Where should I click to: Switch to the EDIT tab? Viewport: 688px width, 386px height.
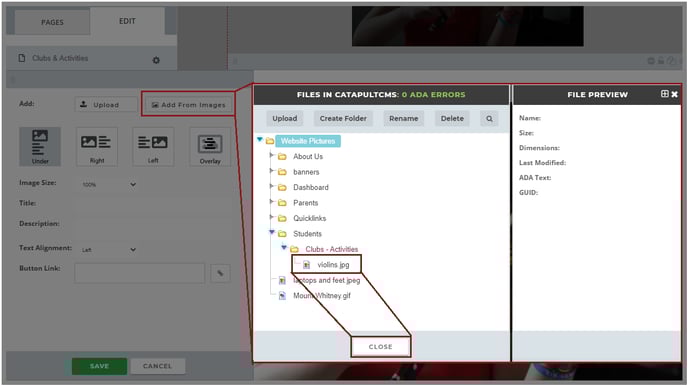point(127,21)
